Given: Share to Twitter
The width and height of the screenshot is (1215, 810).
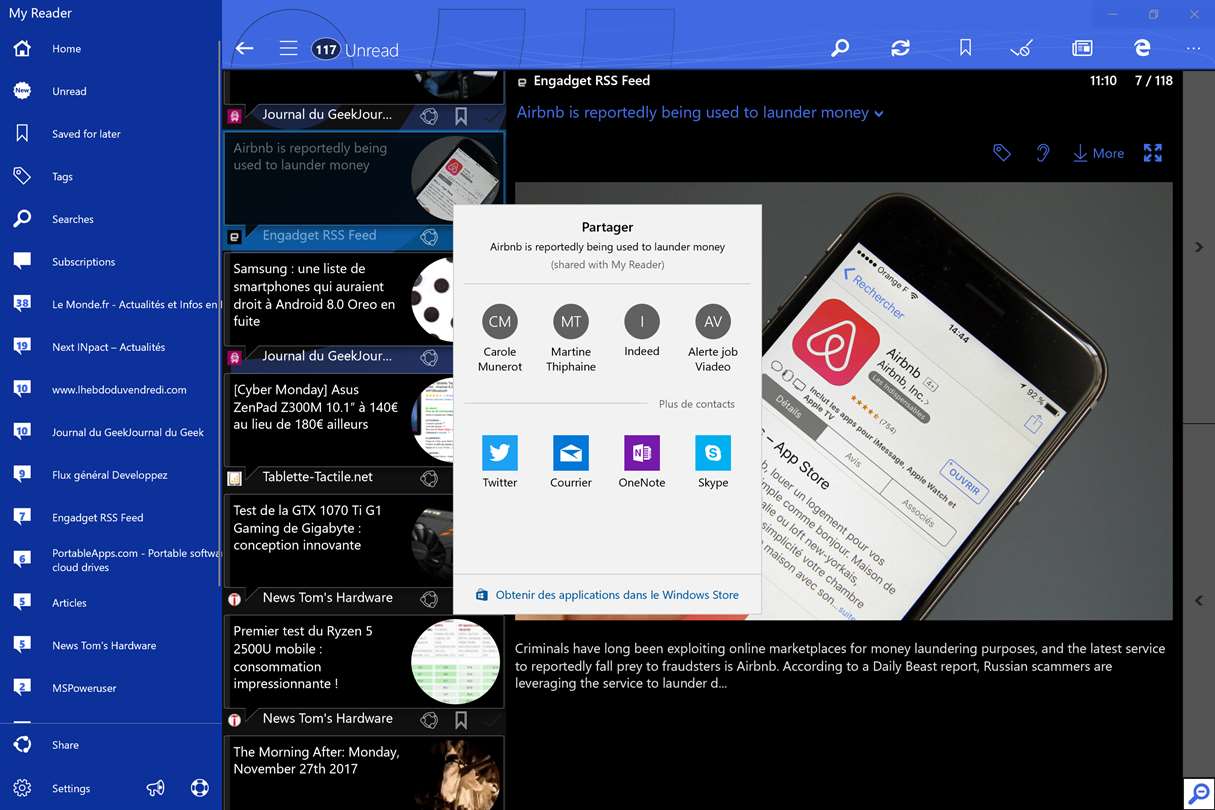Looking at the screenshot, I should 500,462.
